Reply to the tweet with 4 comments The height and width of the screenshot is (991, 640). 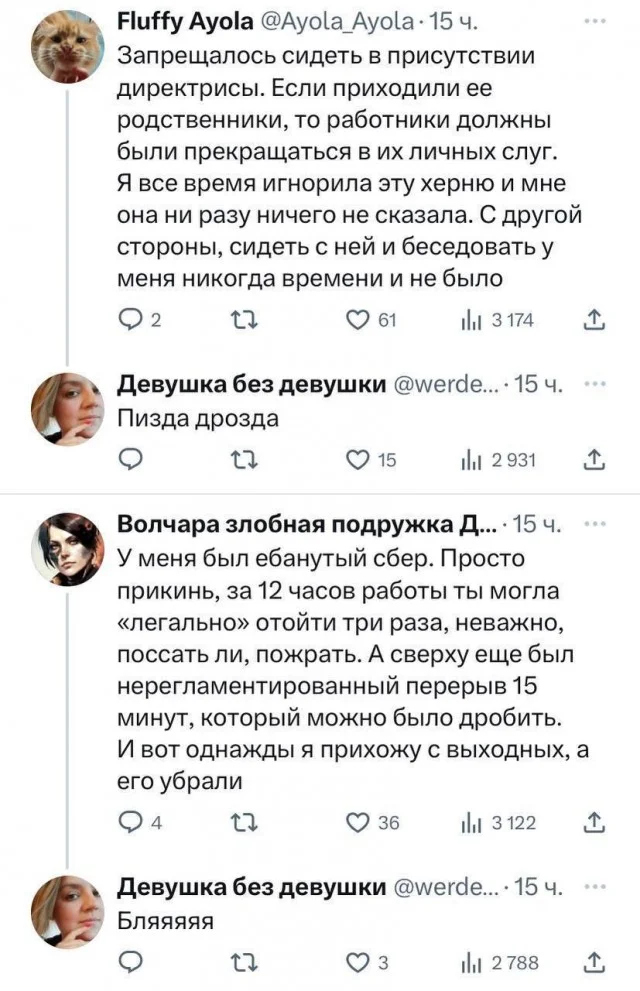130,823
